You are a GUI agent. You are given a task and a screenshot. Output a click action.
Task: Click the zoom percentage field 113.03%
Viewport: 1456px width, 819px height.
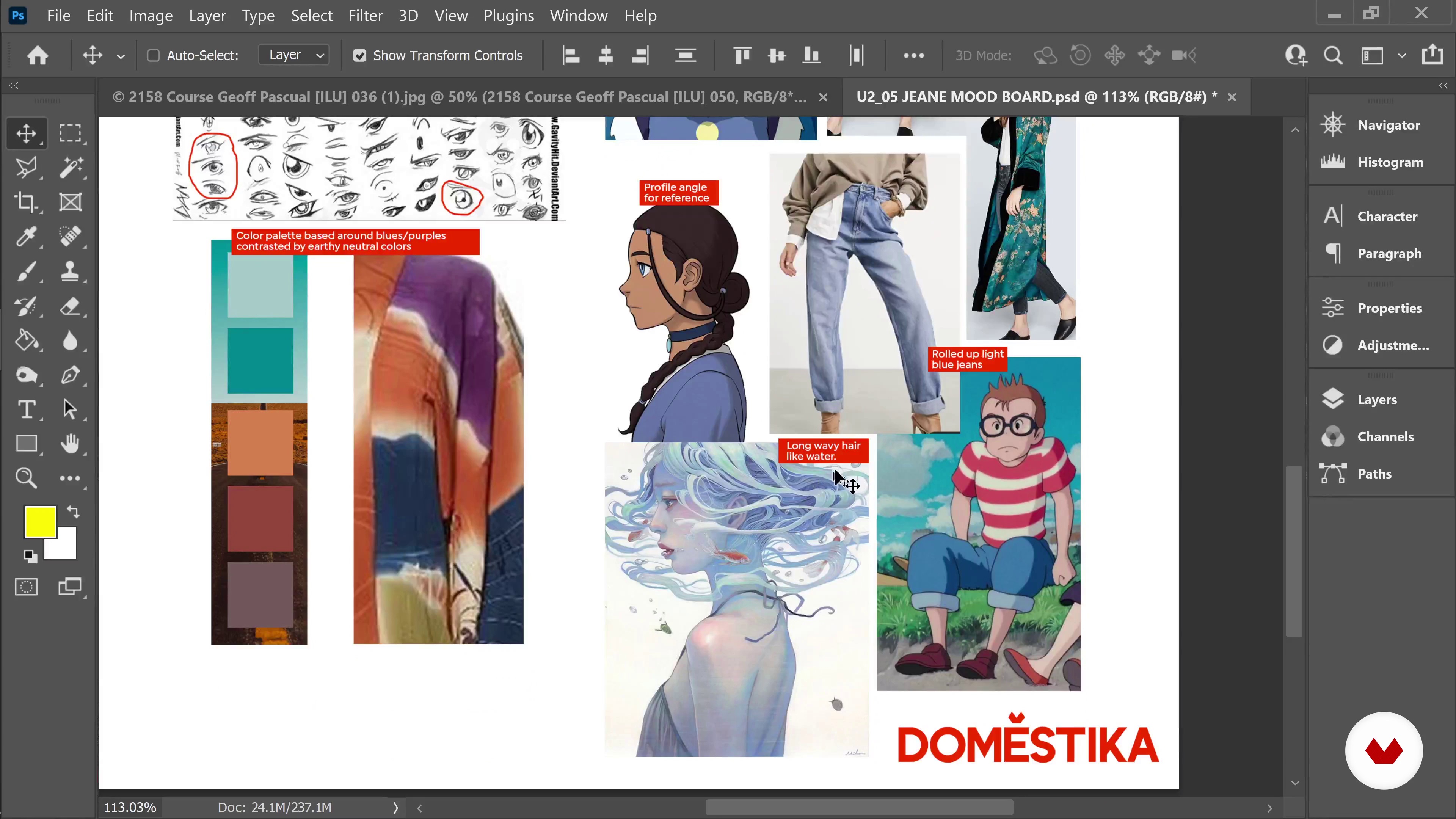tap(130, 808)
